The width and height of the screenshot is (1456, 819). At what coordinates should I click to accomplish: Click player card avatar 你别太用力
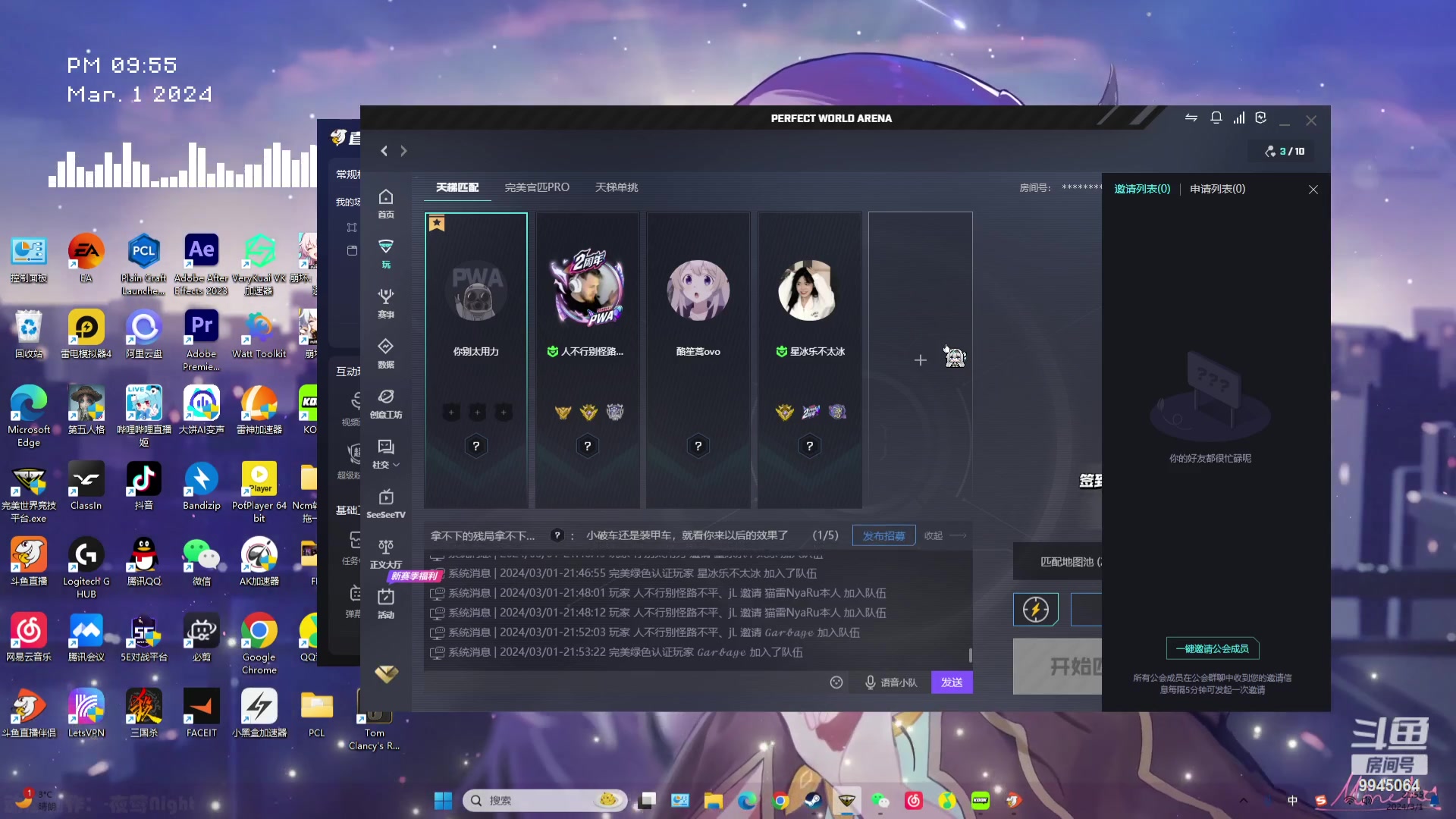point(476,291)
